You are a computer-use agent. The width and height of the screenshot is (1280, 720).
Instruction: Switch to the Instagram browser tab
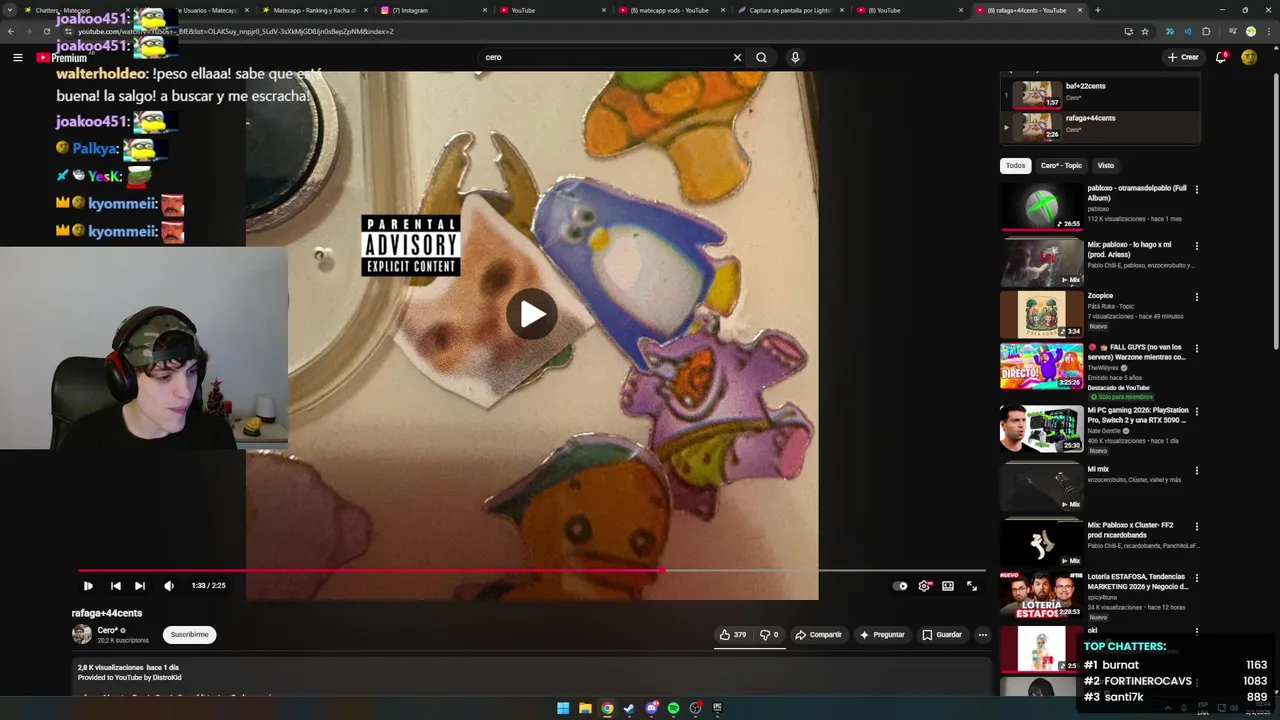433,10
